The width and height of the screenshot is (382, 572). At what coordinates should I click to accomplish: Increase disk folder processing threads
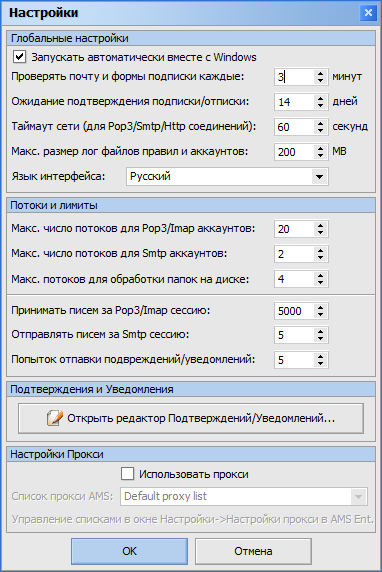tap(320, 275)
